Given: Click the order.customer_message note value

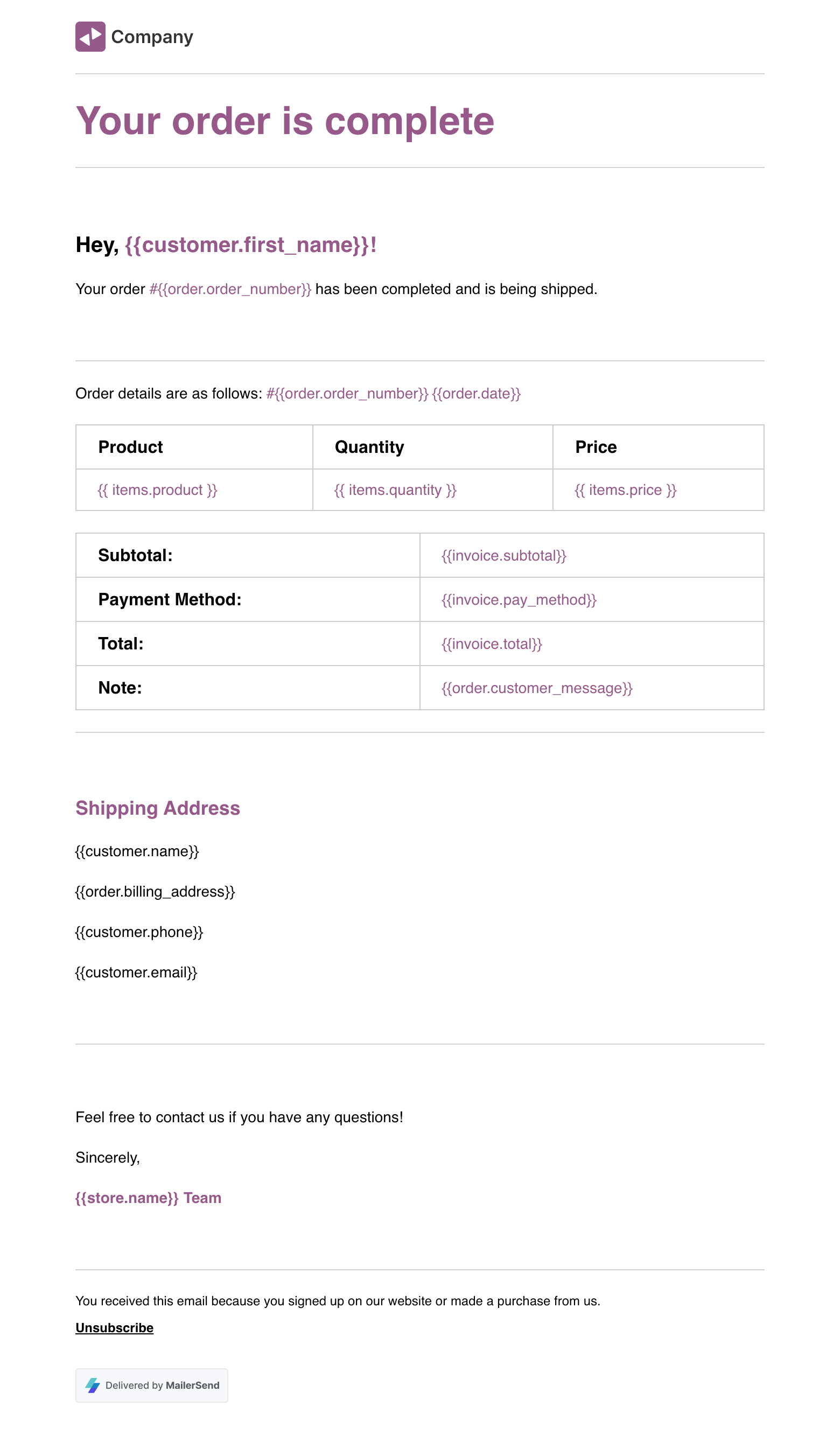Looking at the screenshot, I should point(537,688).
